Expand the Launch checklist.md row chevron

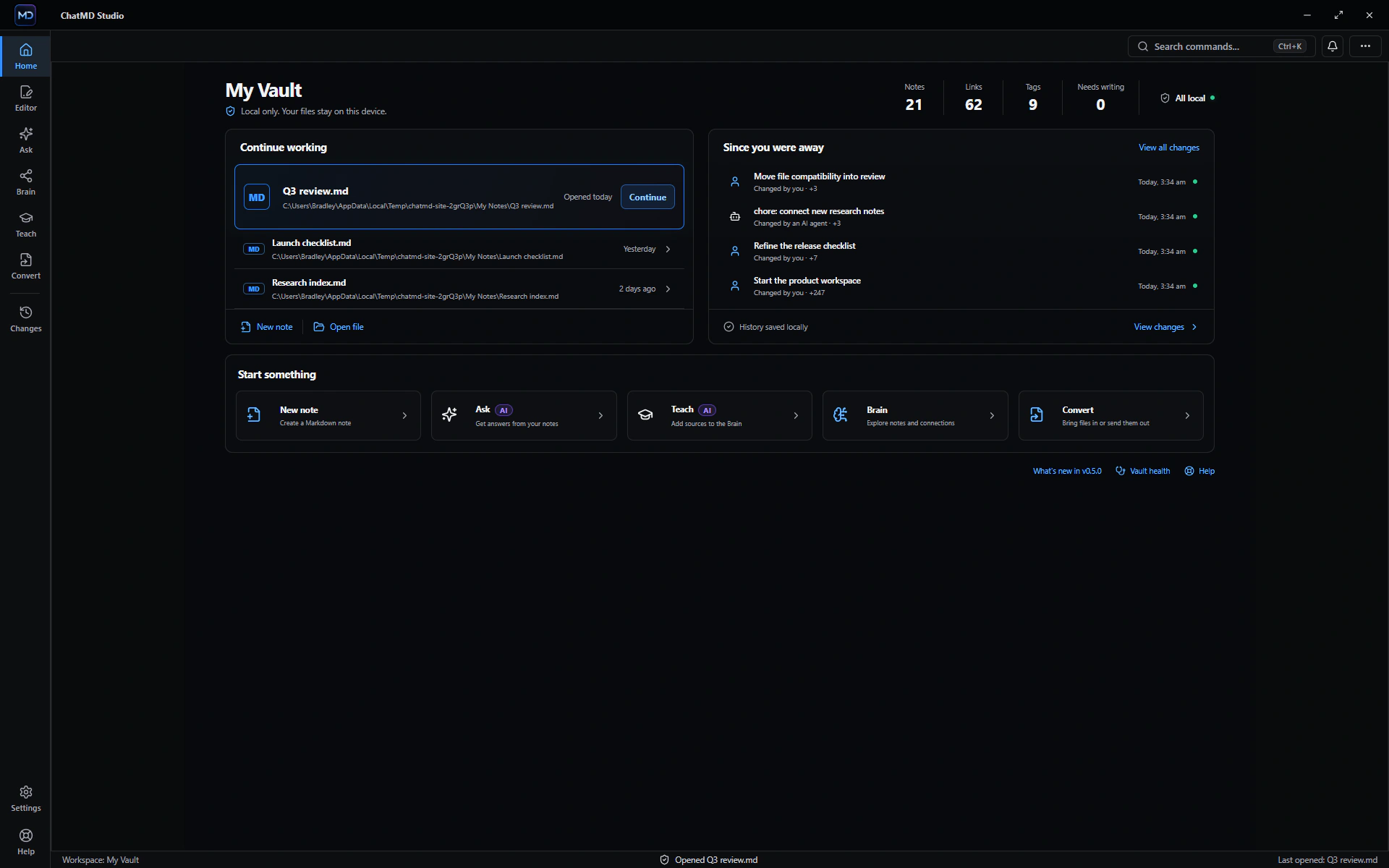668,249
